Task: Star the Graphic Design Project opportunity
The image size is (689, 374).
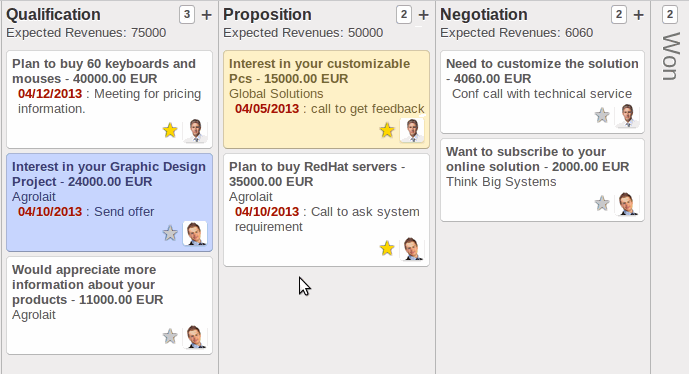Action: point(170,233)
